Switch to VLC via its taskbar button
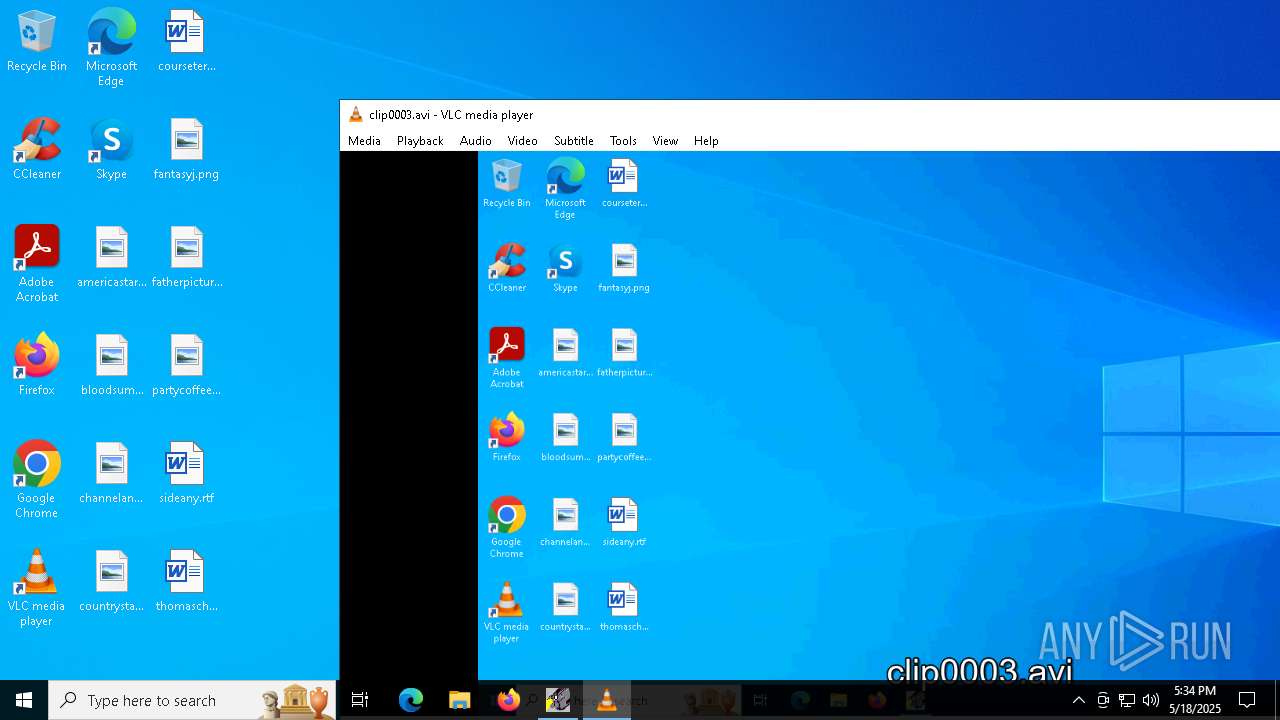 point(606,700)
